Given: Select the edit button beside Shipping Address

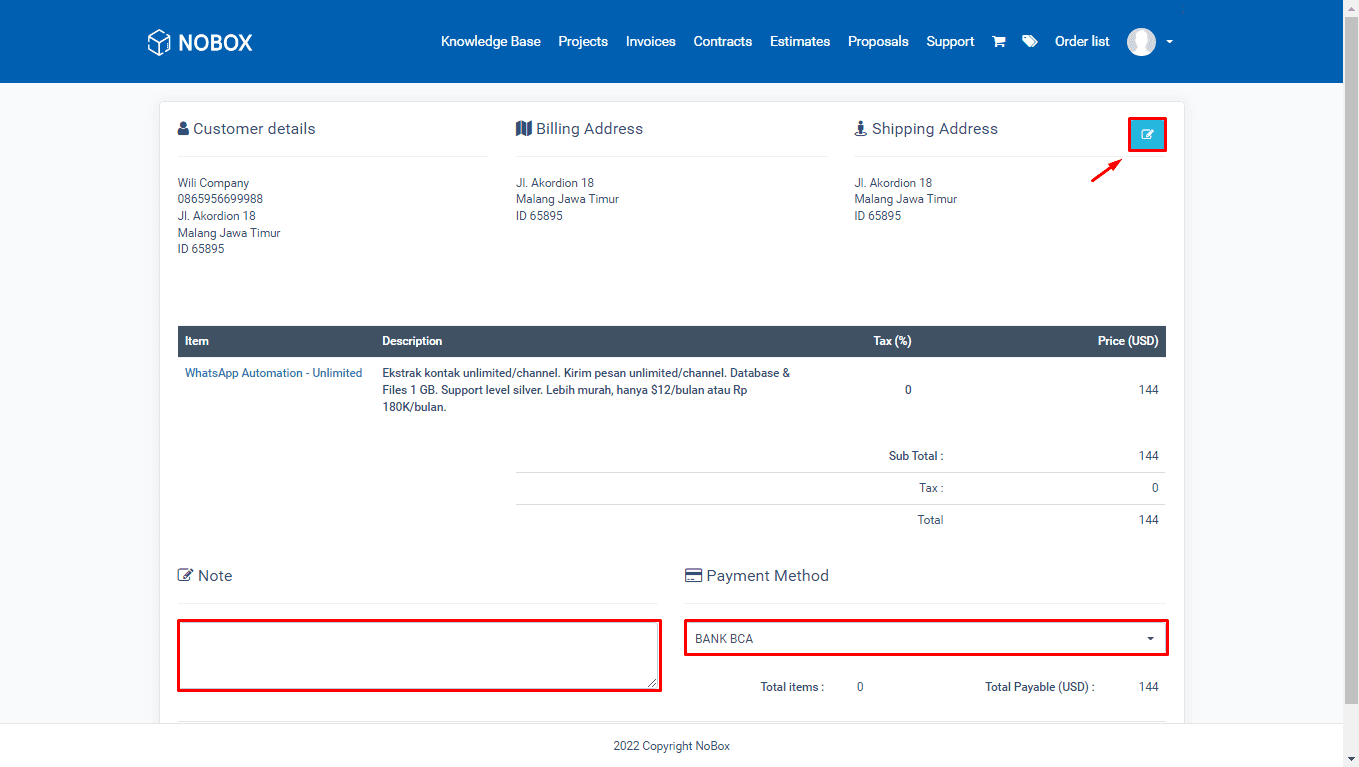Looking at the screenshot, I should click(1146, 133).
